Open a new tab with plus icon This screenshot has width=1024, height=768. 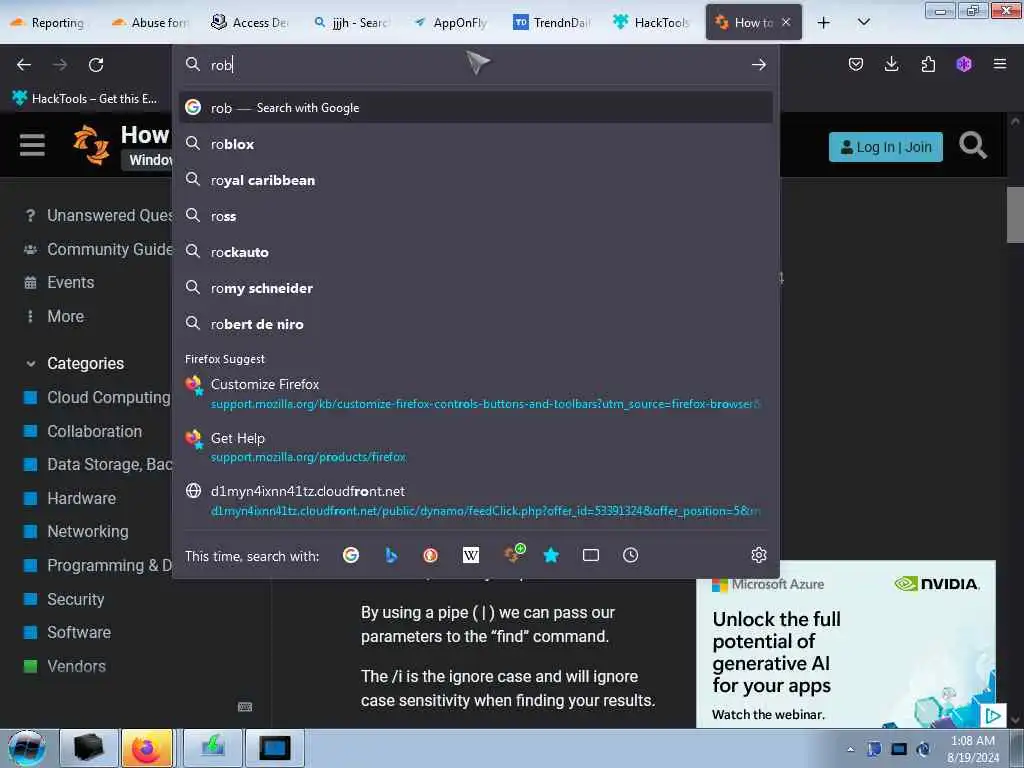click(824, 23)
